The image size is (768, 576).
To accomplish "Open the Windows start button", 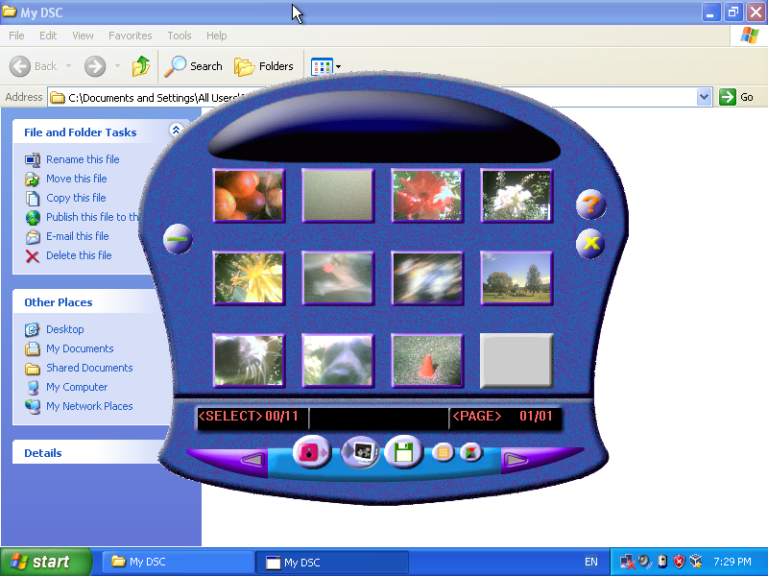I will (x=46, y=562).
